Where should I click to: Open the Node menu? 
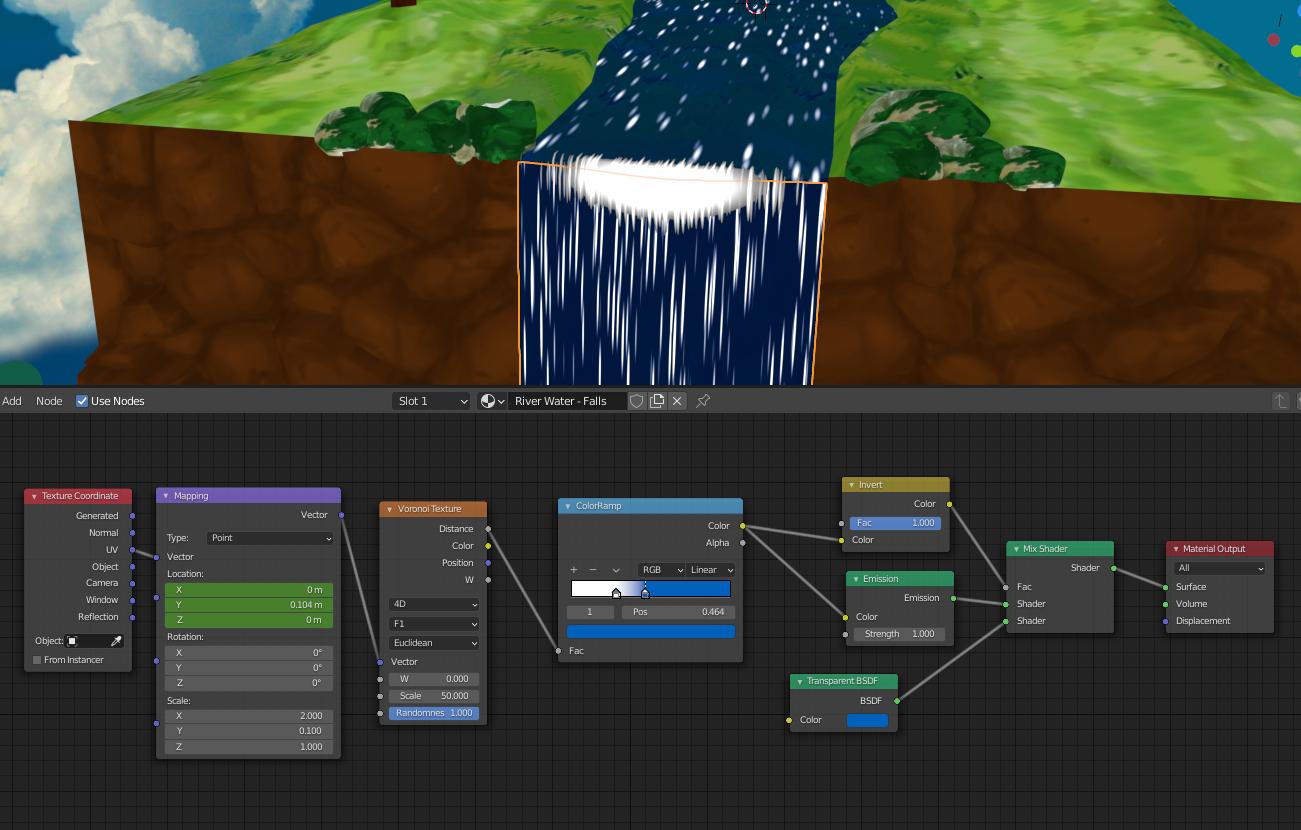tap(49, 401)
